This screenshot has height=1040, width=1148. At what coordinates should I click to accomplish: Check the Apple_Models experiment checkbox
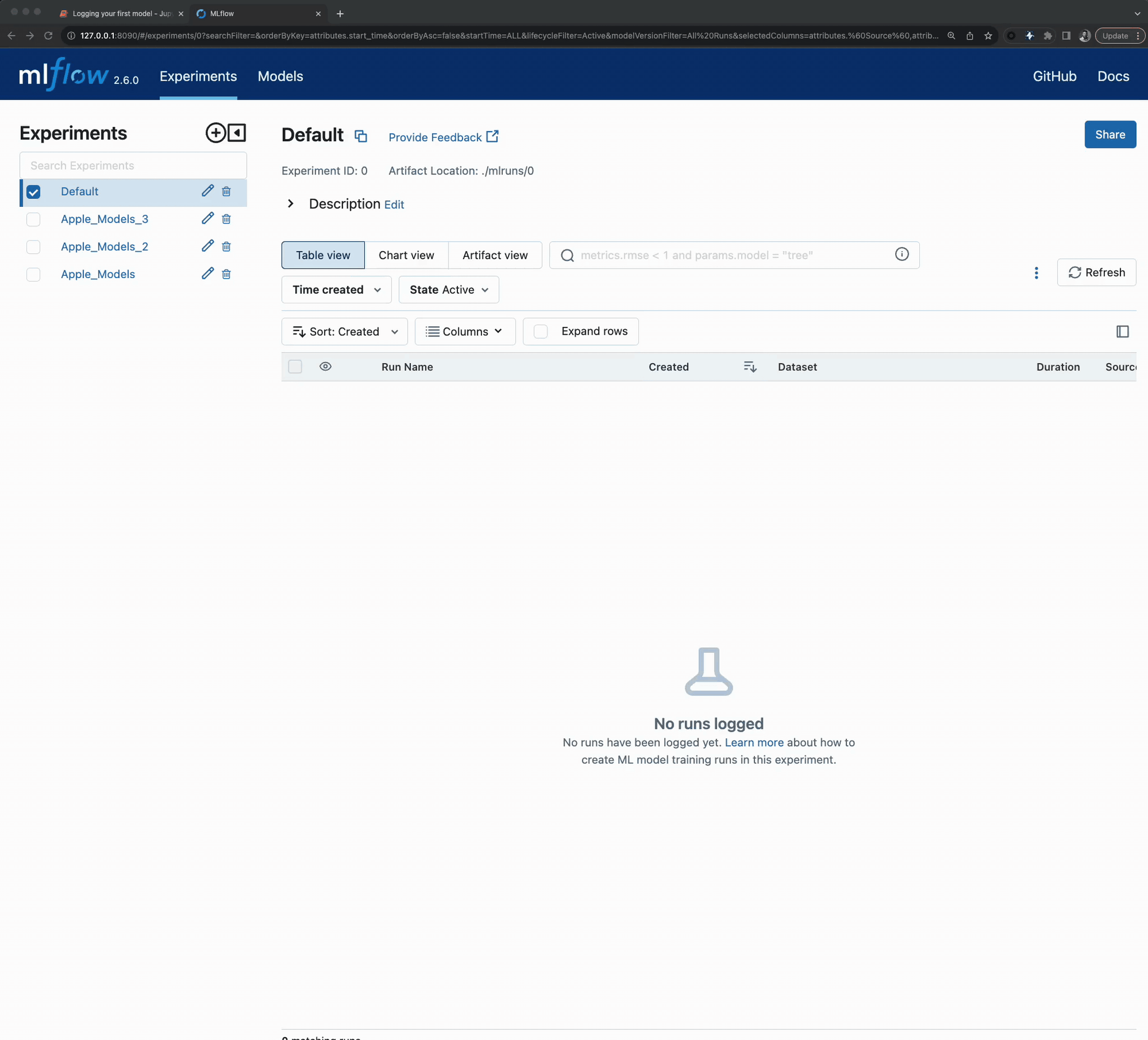click(34, 275)
